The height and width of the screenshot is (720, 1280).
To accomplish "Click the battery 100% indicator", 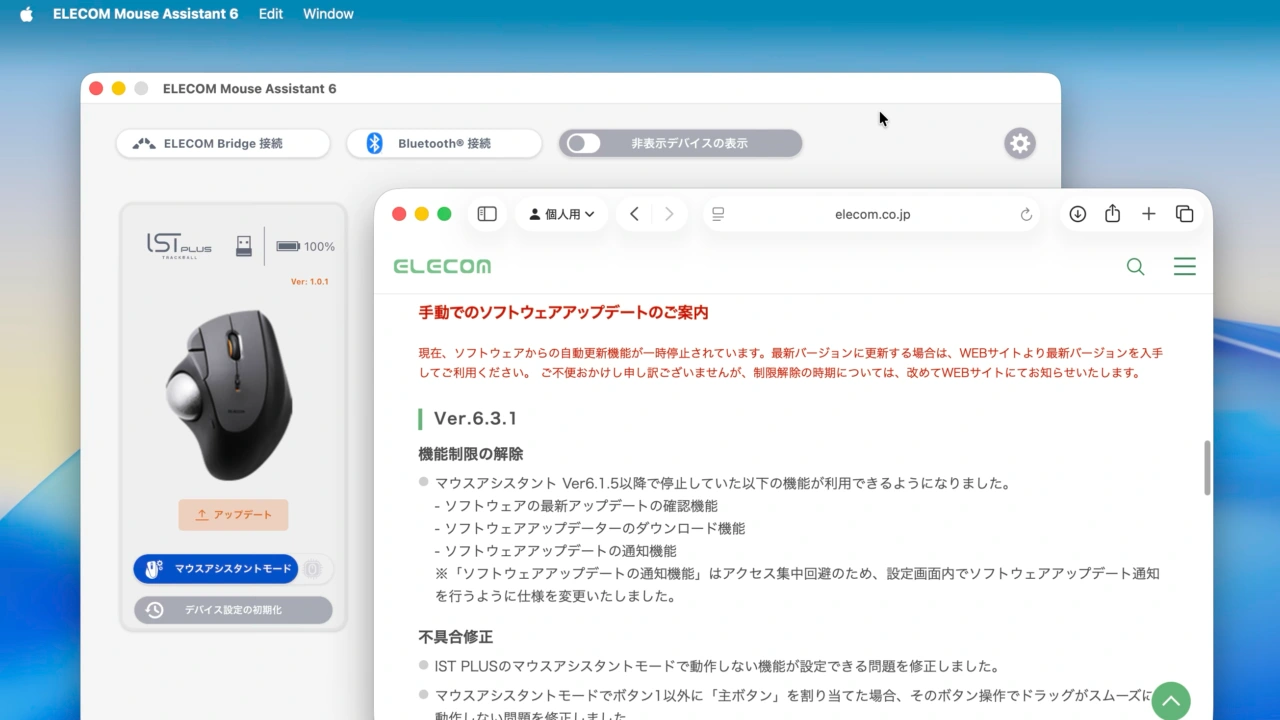I will pos(305,246).
